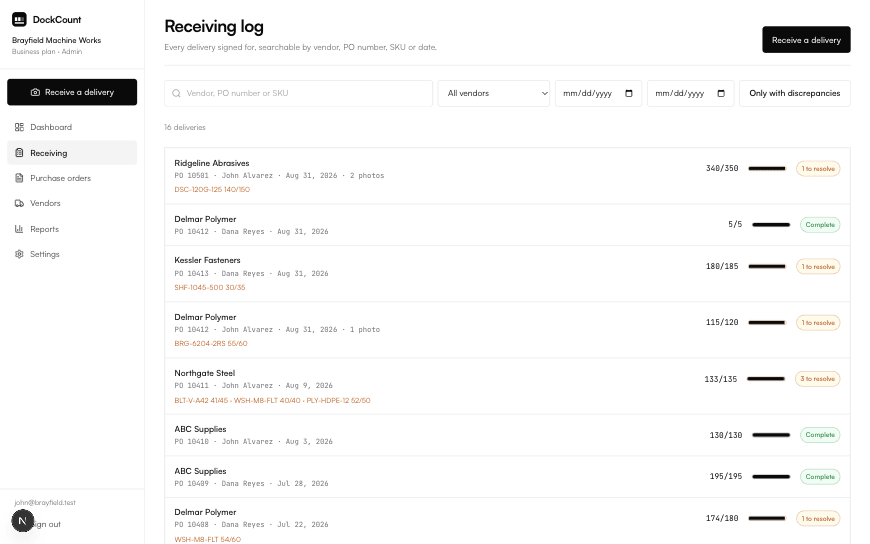Screen dimensions: 870x544
Task: Open the Ridgeline Abrasives delivery row
Action: pos(507,175)
